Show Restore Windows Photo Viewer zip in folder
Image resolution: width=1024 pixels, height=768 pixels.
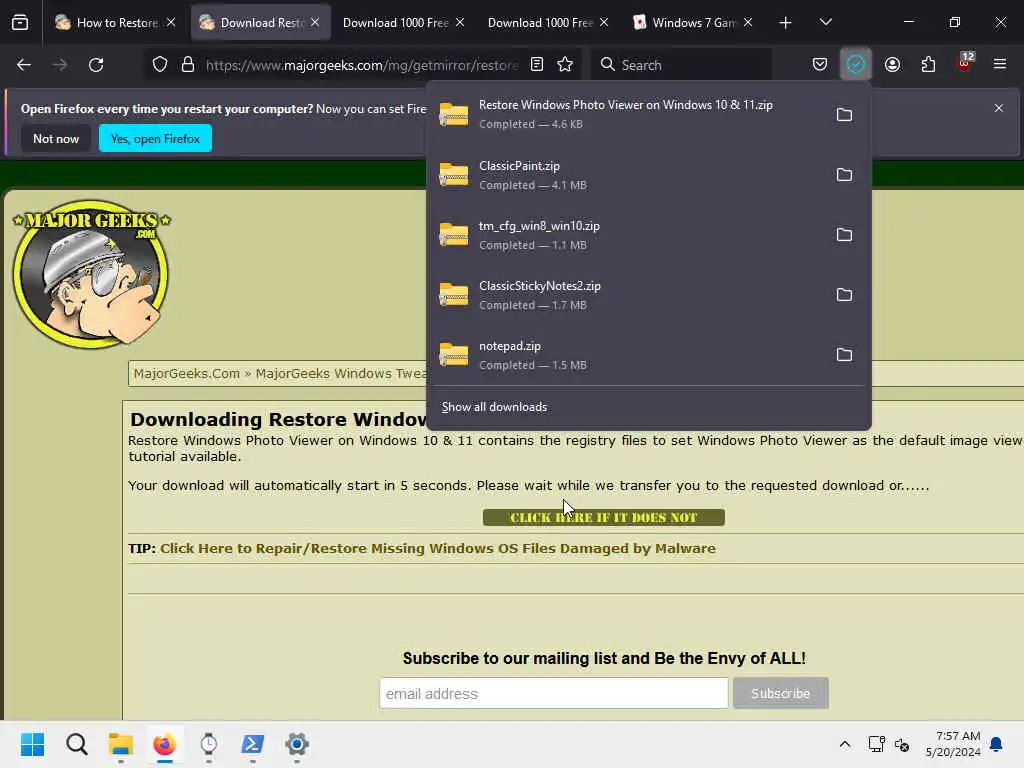[x=844, y=115]
